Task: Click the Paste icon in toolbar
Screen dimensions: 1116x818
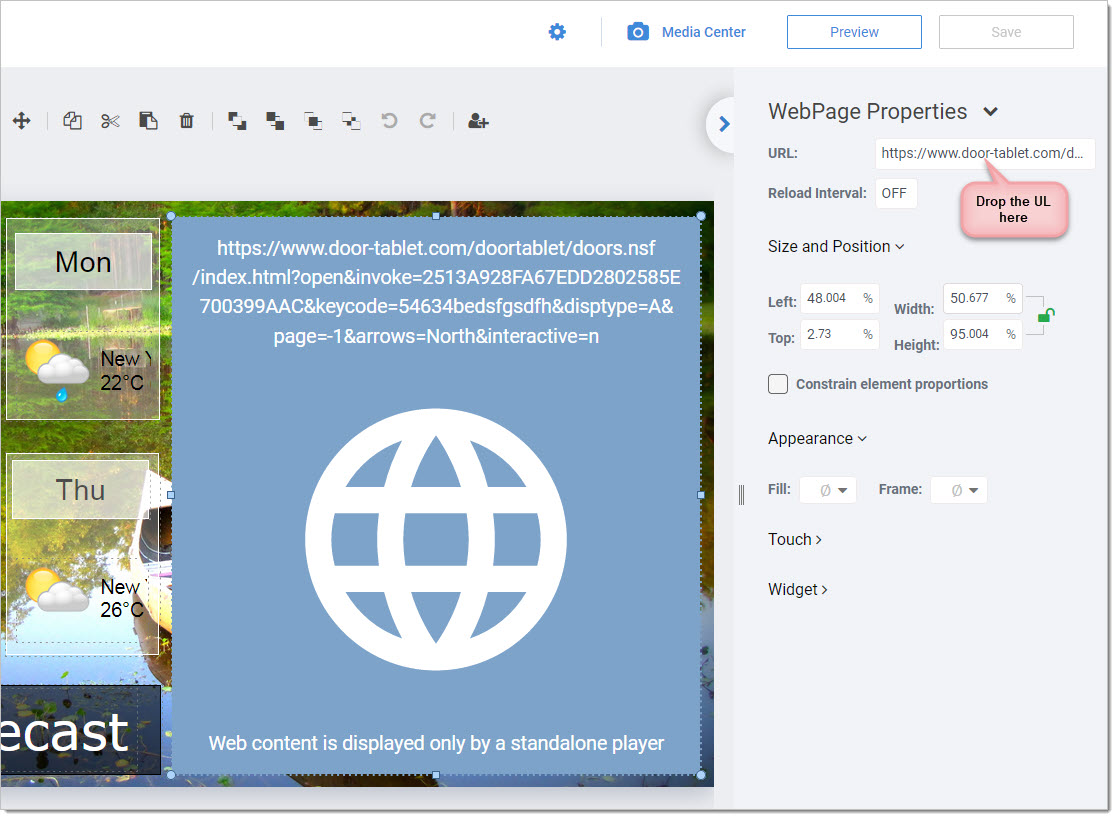Action: [x=148, y=121]
